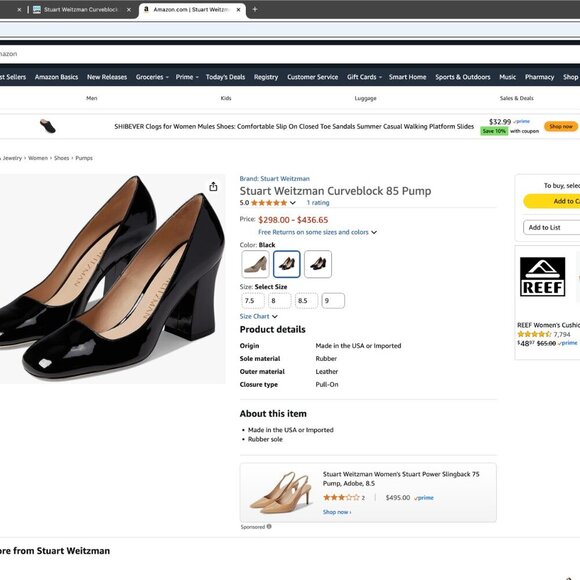The width and height of the screenshot is (580, 580).
Task: Expand the Size Chart
Action: pyautogui.click(x=258, y=316)
